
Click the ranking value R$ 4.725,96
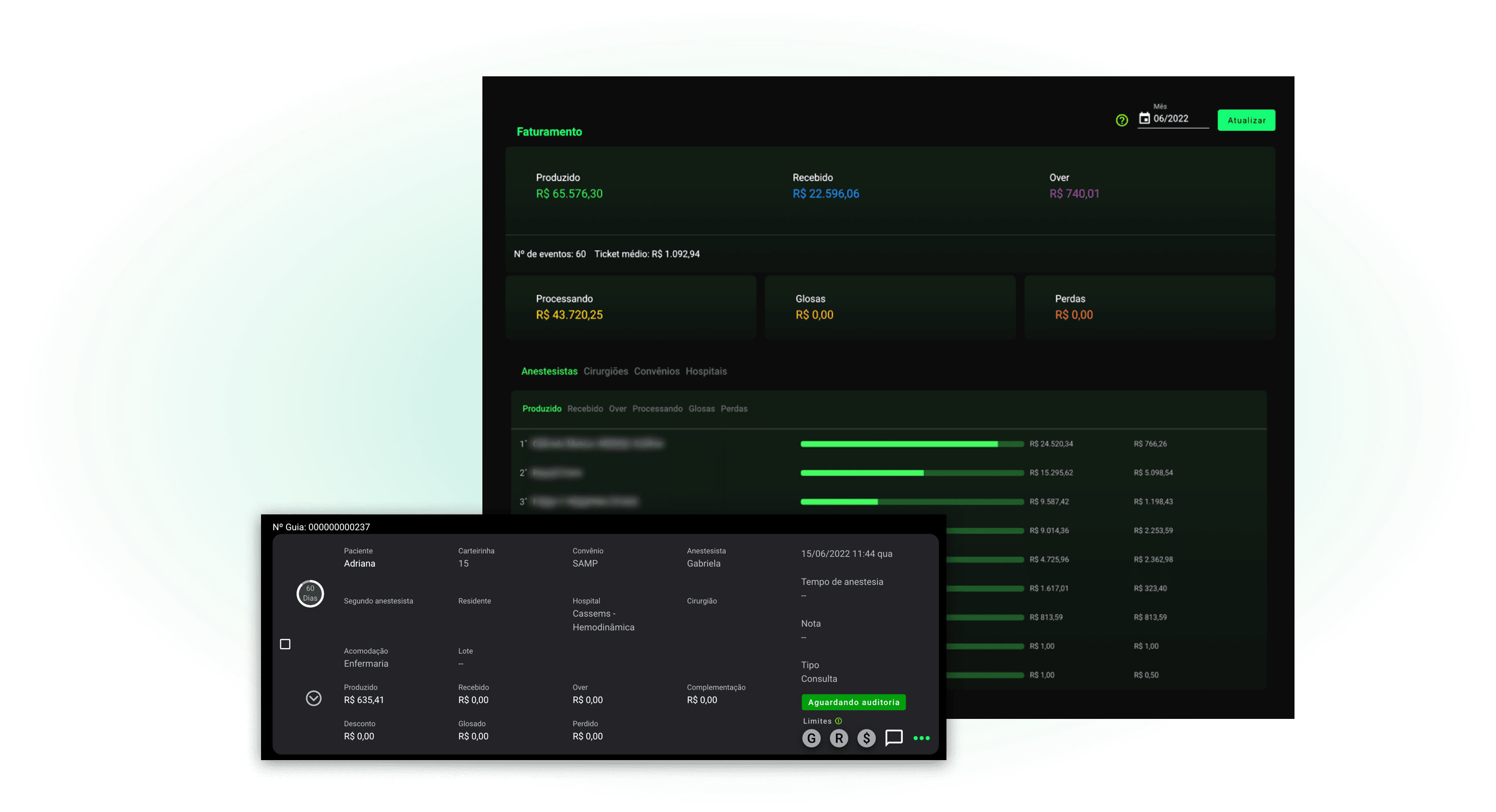1049,560
